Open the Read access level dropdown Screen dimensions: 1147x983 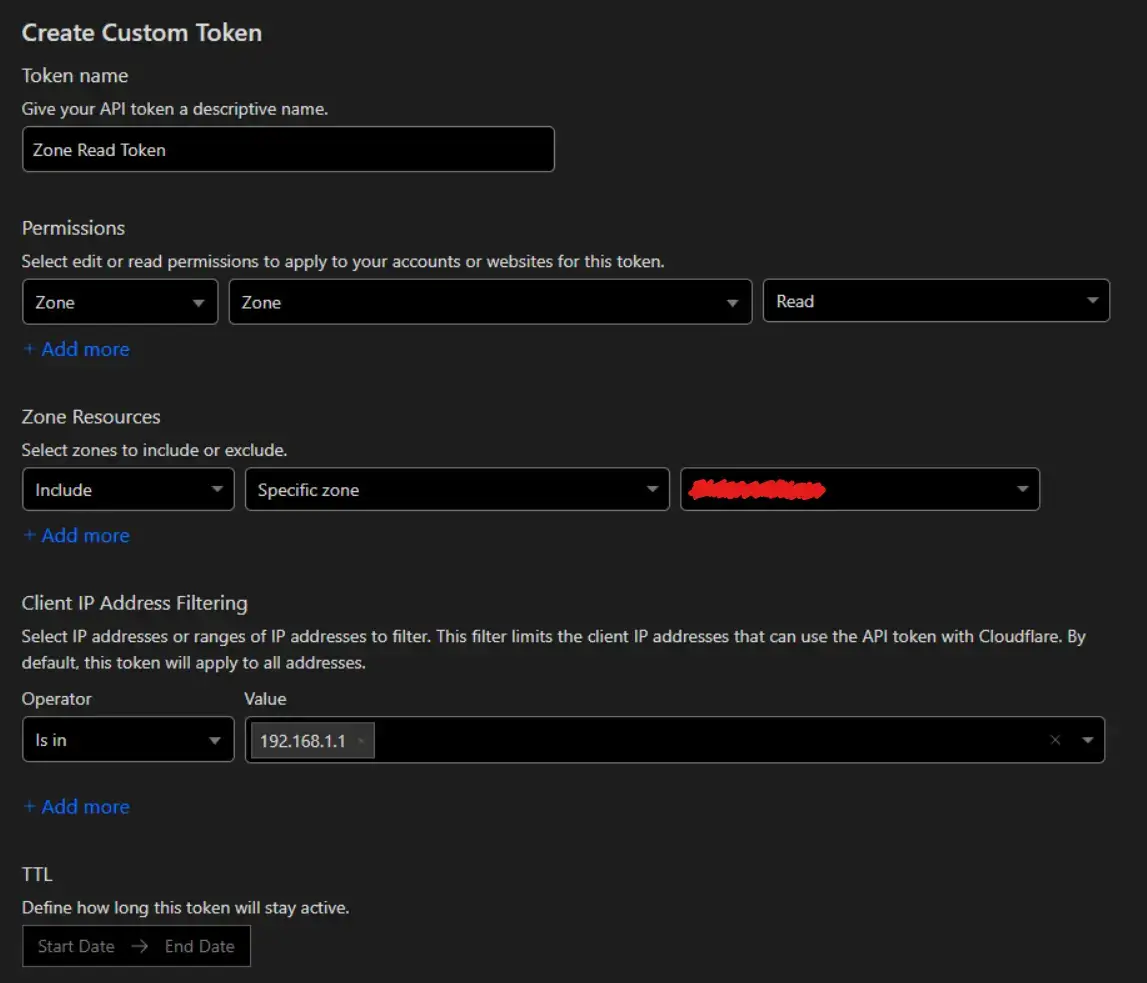936,301
